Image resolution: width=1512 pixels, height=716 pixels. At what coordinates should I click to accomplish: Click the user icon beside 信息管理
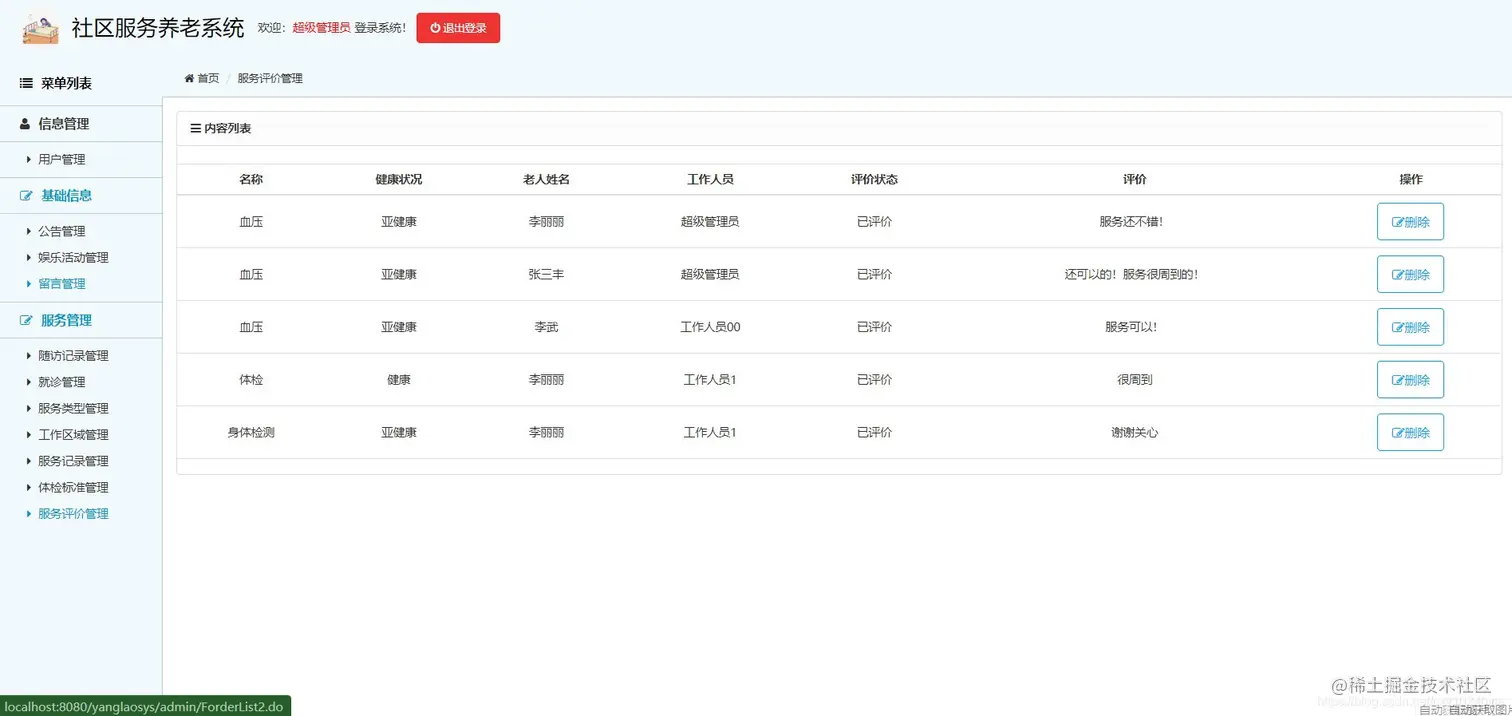[25, 124]
